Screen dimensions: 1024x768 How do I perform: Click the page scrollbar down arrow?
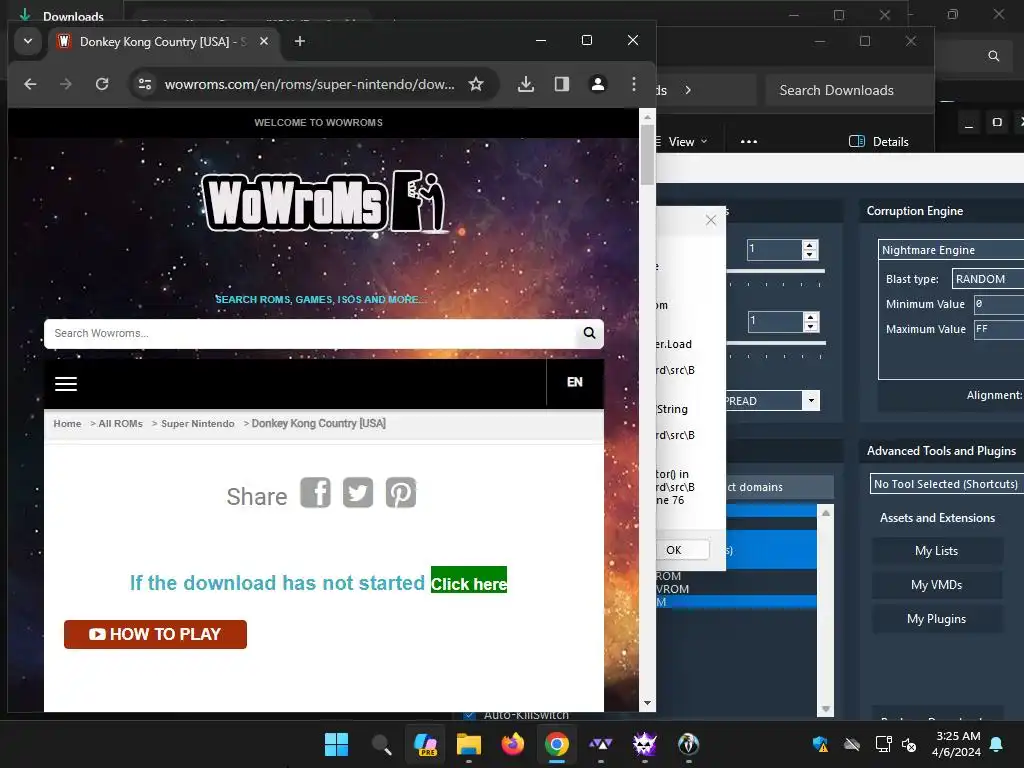pos(647,703)
